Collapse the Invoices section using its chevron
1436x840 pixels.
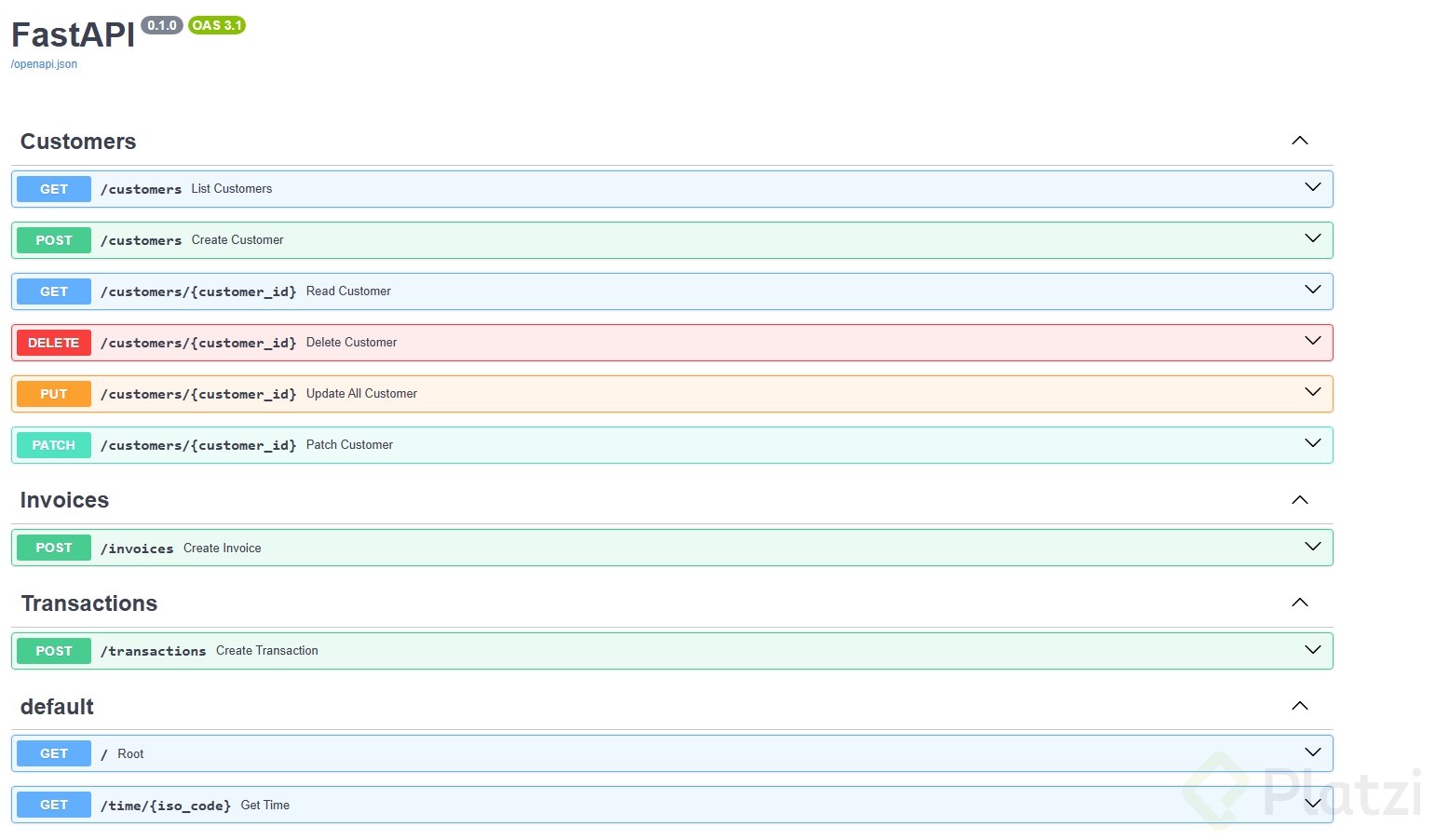coord(1300,500)
